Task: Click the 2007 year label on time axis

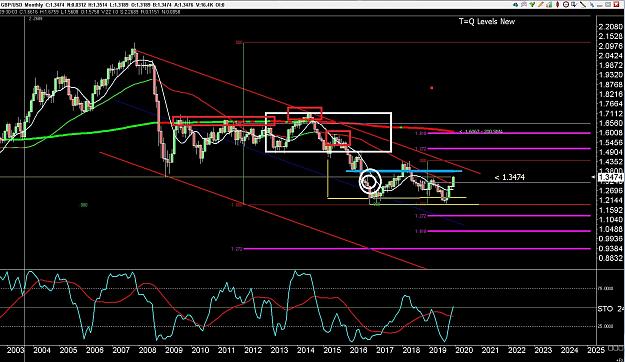Action: 121,350
